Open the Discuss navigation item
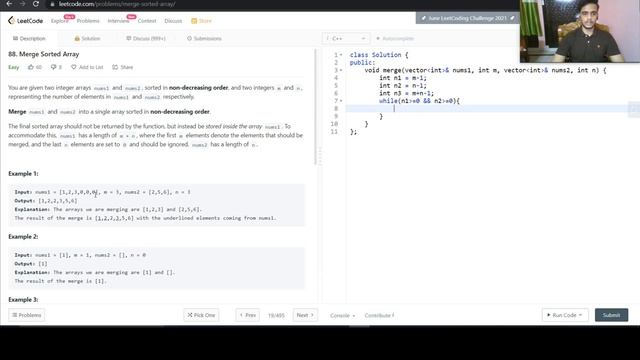 pos(173,21)
